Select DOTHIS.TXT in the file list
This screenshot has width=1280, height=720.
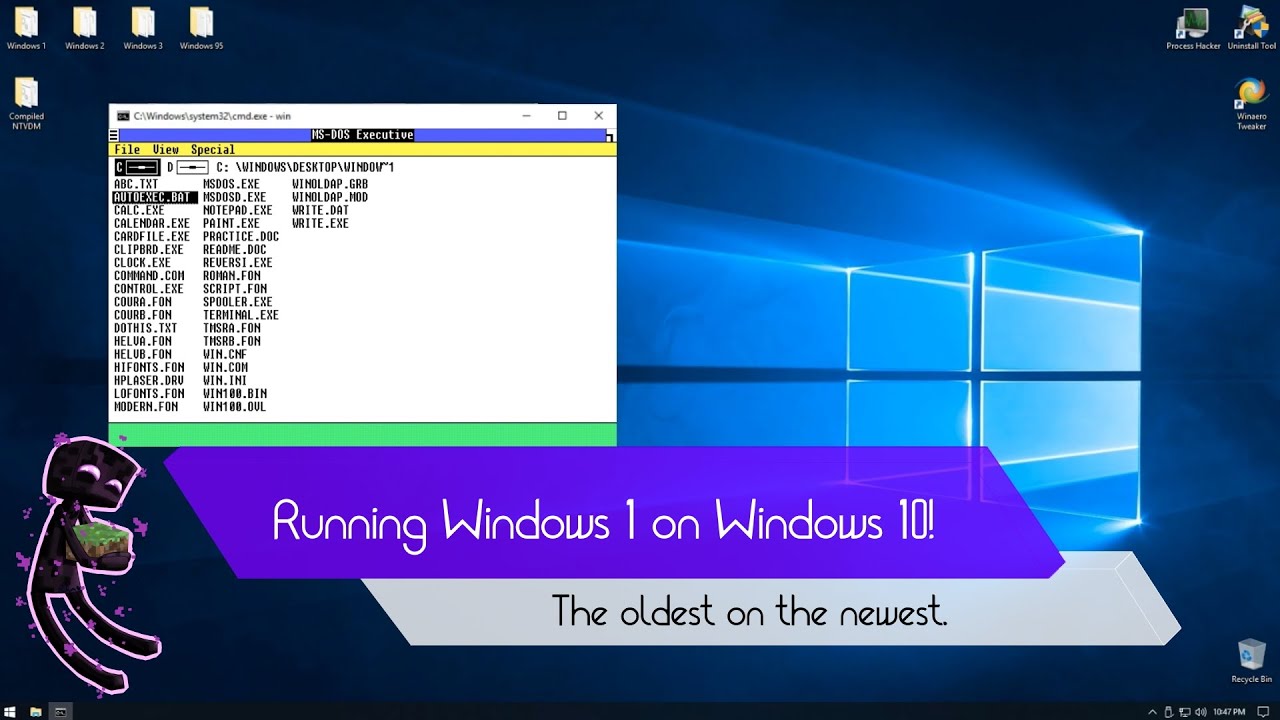[x=146, y=327]
